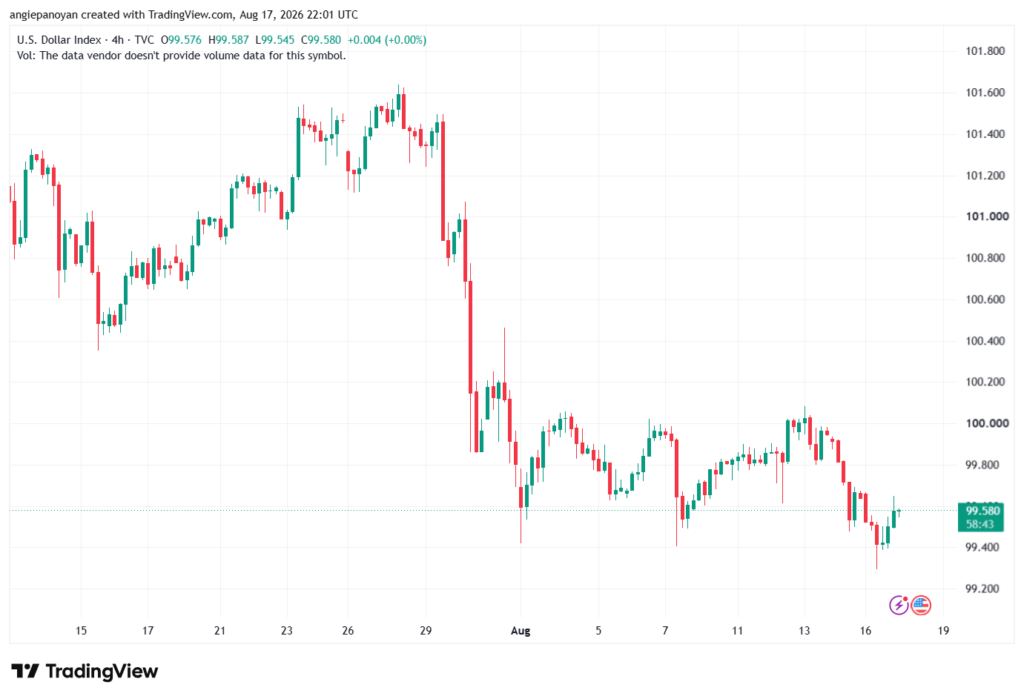Click the TVC exchange label
1024x699 pixels.
144,40
